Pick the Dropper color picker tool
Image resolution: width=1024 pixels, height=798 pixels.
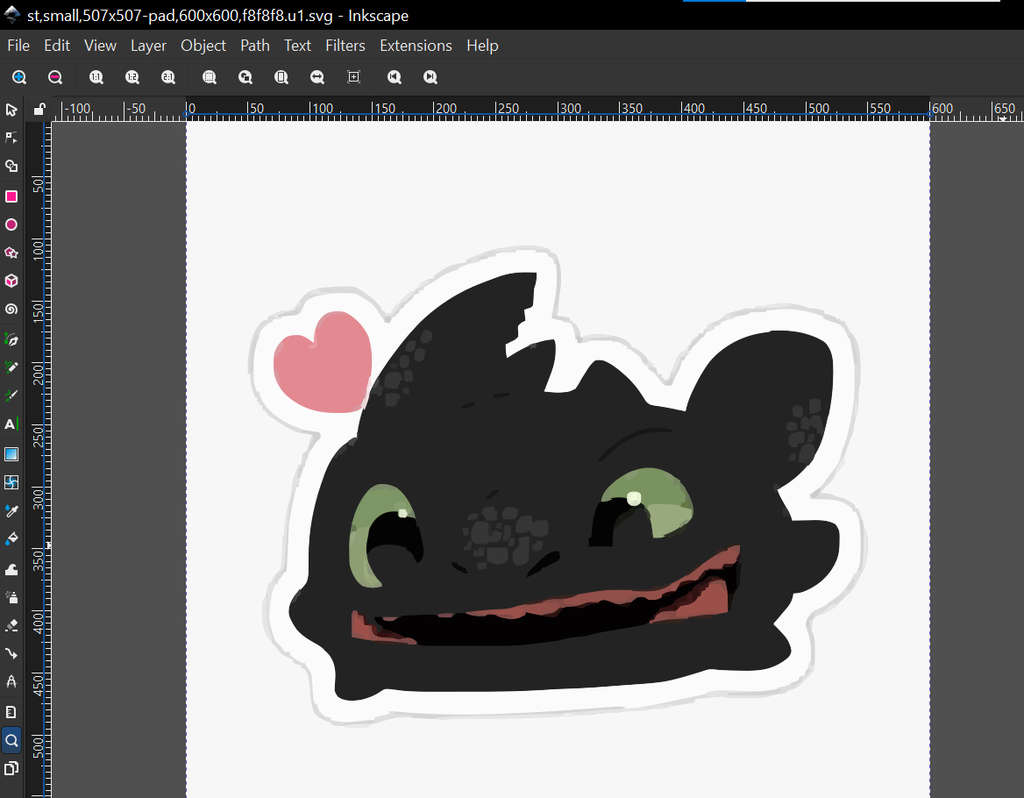(11, 511)
